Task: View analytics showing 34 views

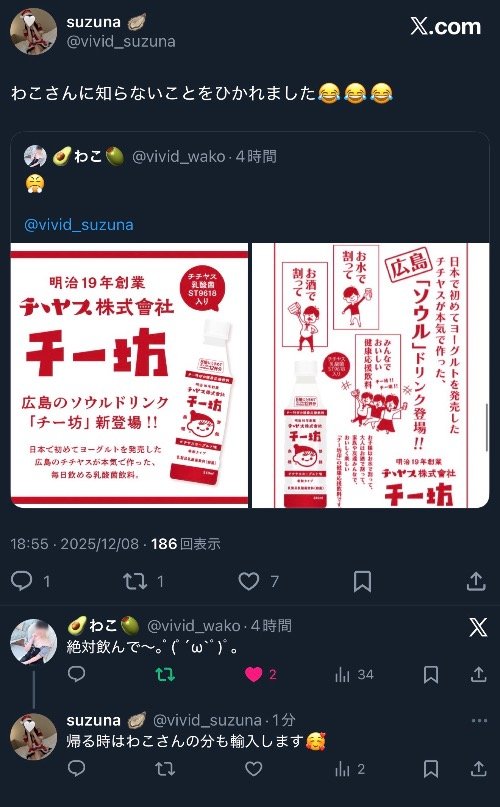Action: point(354,675)
